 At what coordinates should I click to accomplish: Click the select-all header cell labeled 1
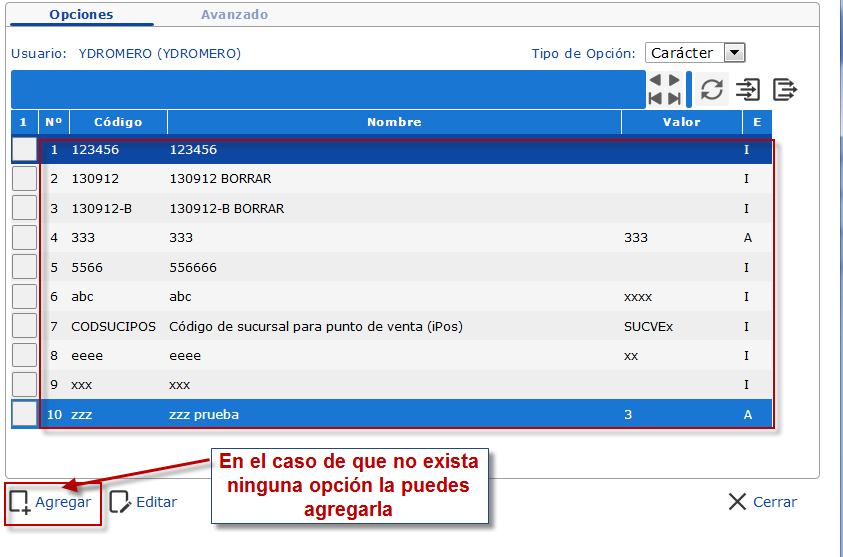tap(23, 122)
